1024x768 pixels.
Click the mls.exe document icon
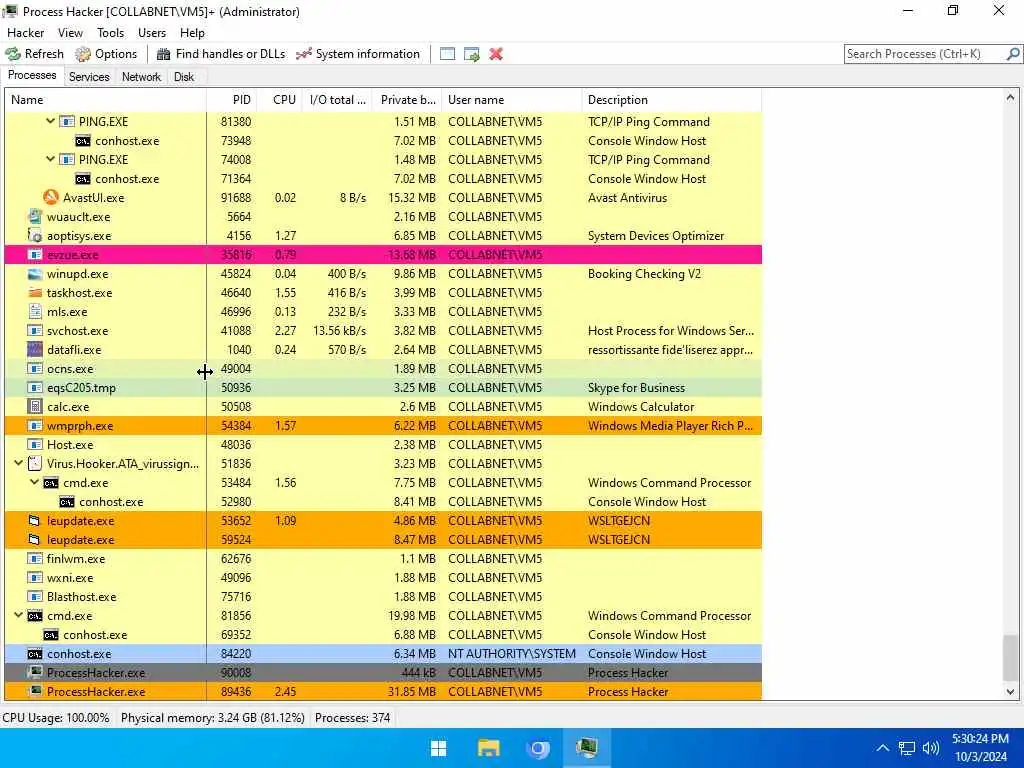(35, 312)
